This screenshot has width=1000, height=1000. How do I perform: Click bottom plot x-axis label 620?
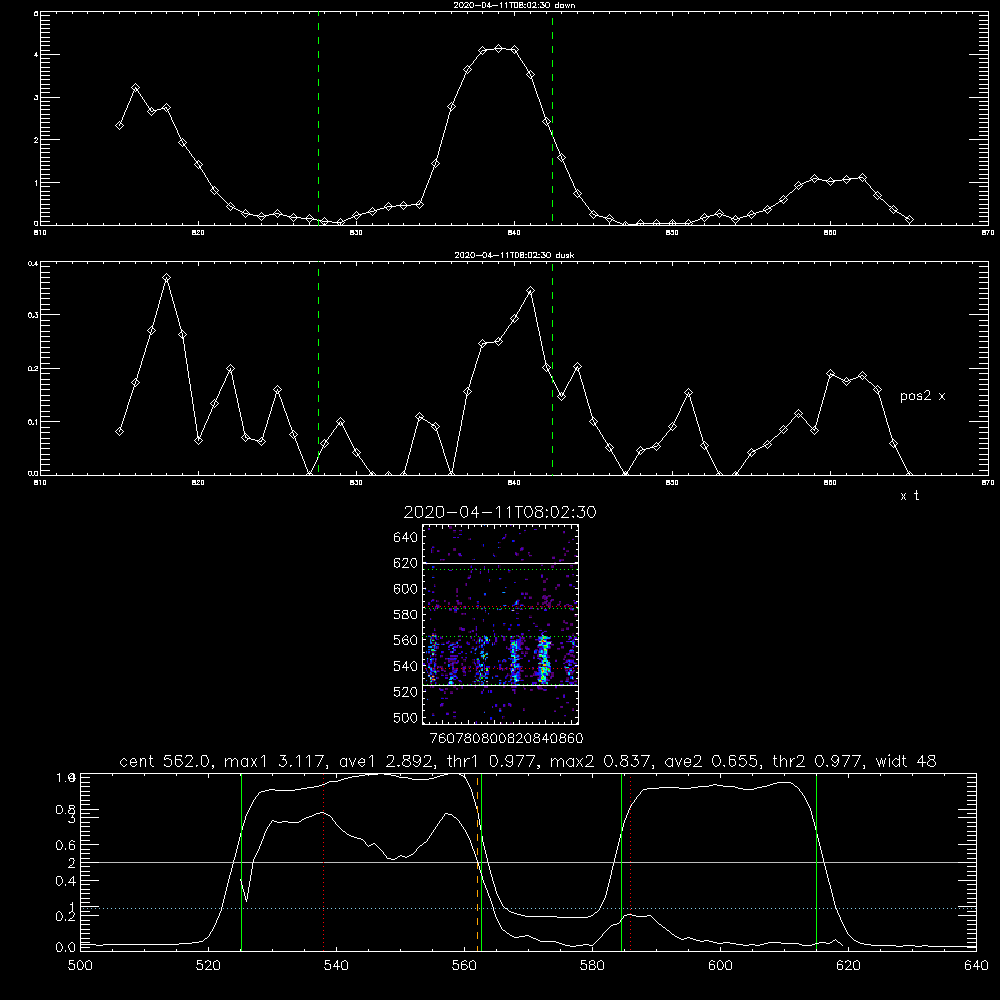(x=848, y=966)
